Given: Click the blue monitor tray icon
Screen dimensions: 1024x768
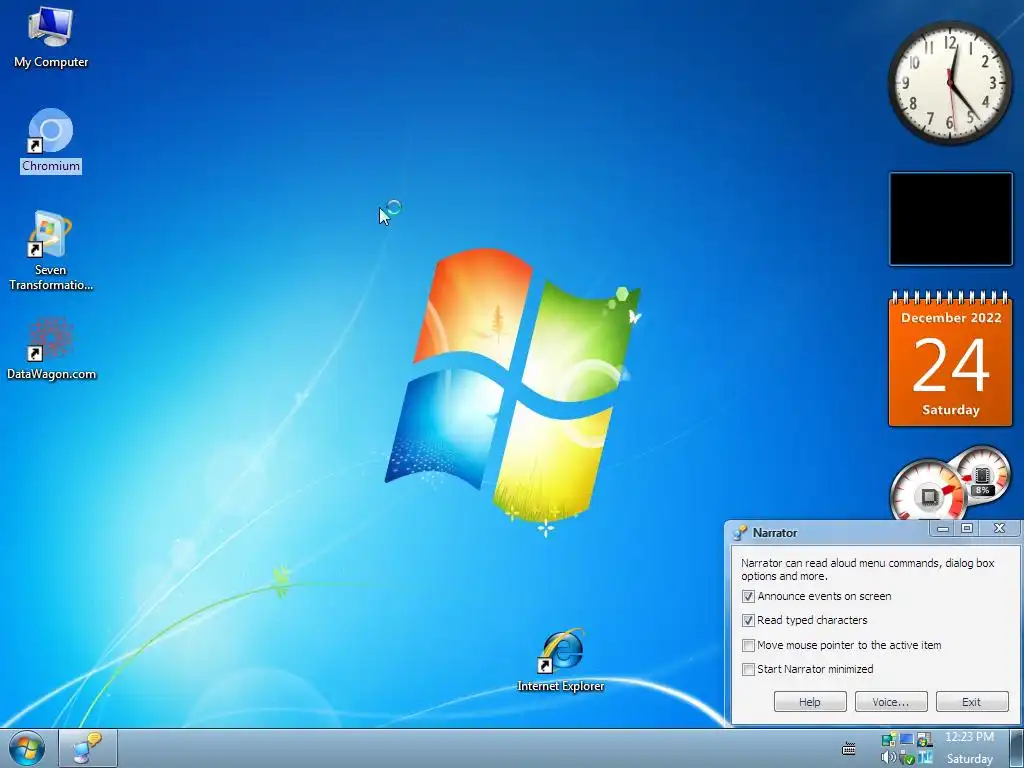Looking at the screenshot, I should tap(906, 739).
